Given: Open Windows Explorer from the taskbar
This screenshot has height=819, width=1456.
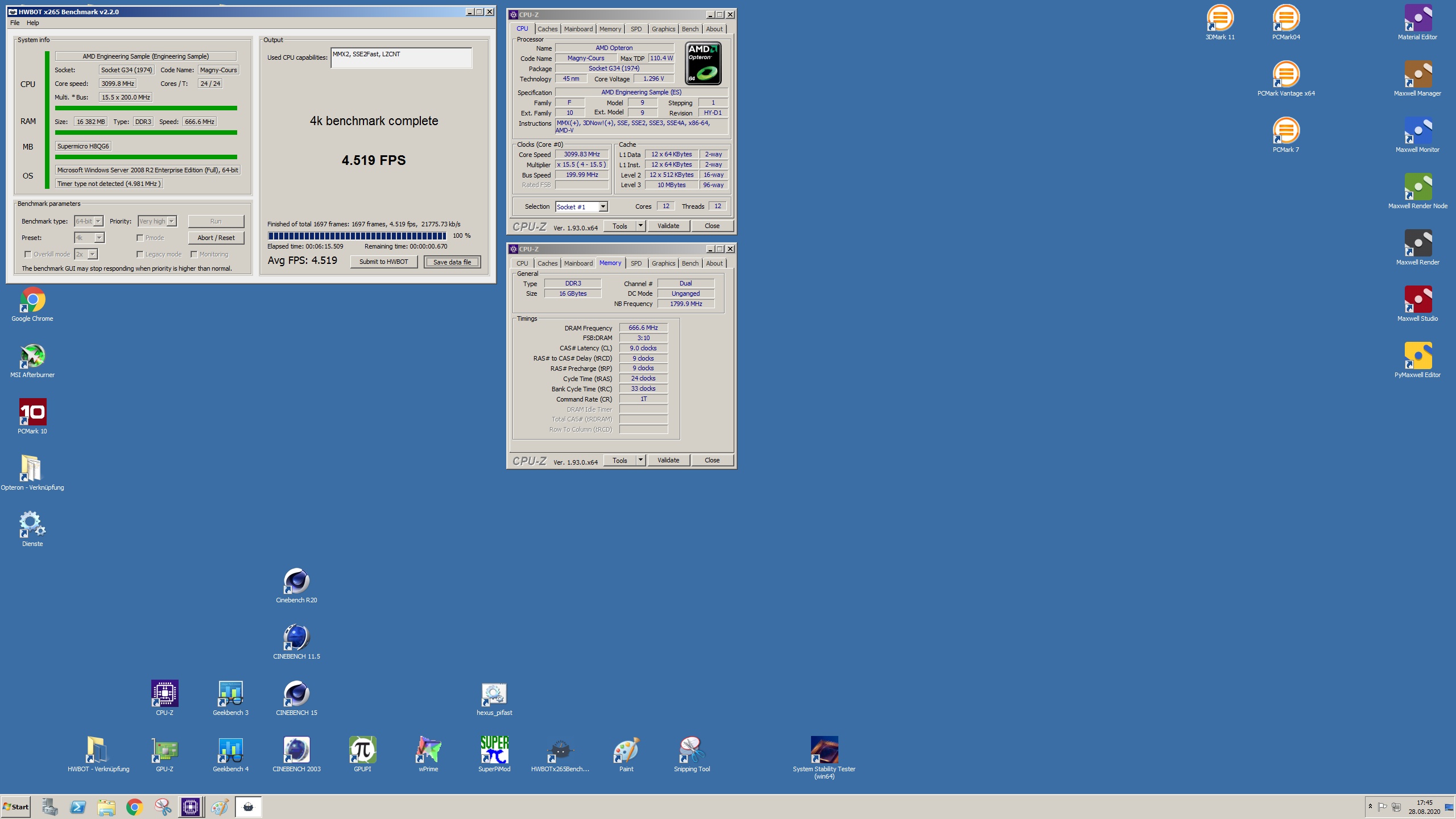Looking at the screenshot, I should click(x=106, y=806).
